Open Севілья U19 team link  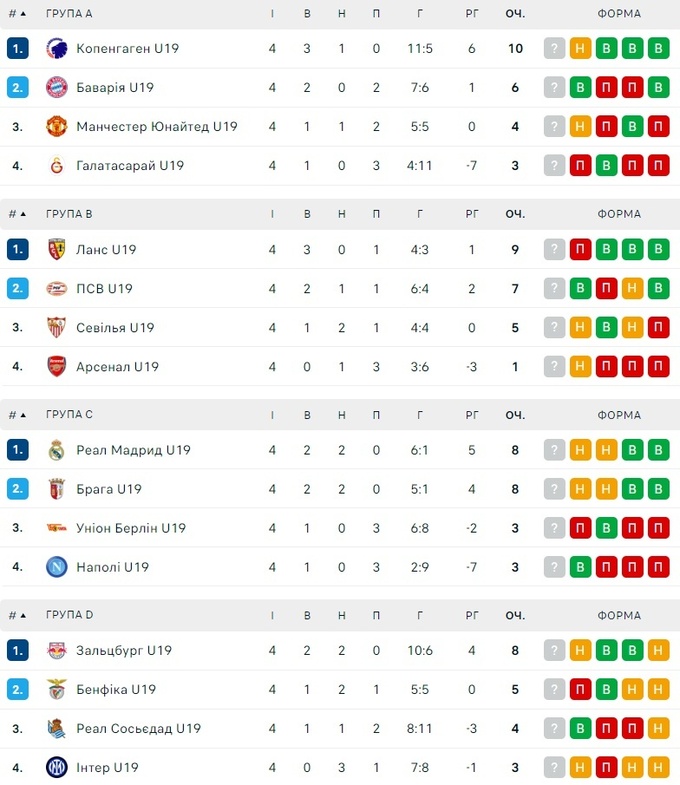pyautogui.click(x=115, y=328)
